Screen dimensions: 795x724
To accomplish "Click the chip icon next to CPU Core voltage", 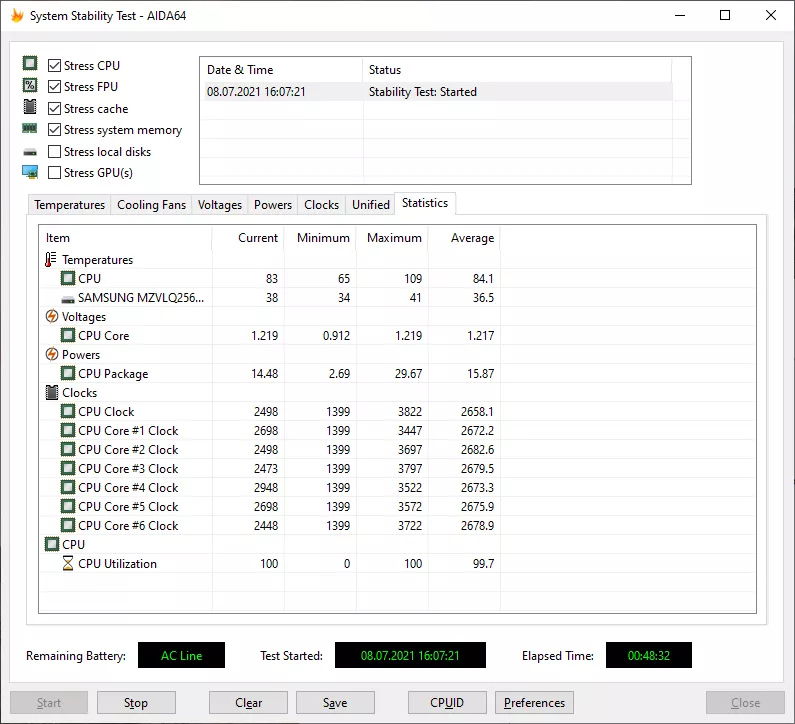I will click(68, 335).
